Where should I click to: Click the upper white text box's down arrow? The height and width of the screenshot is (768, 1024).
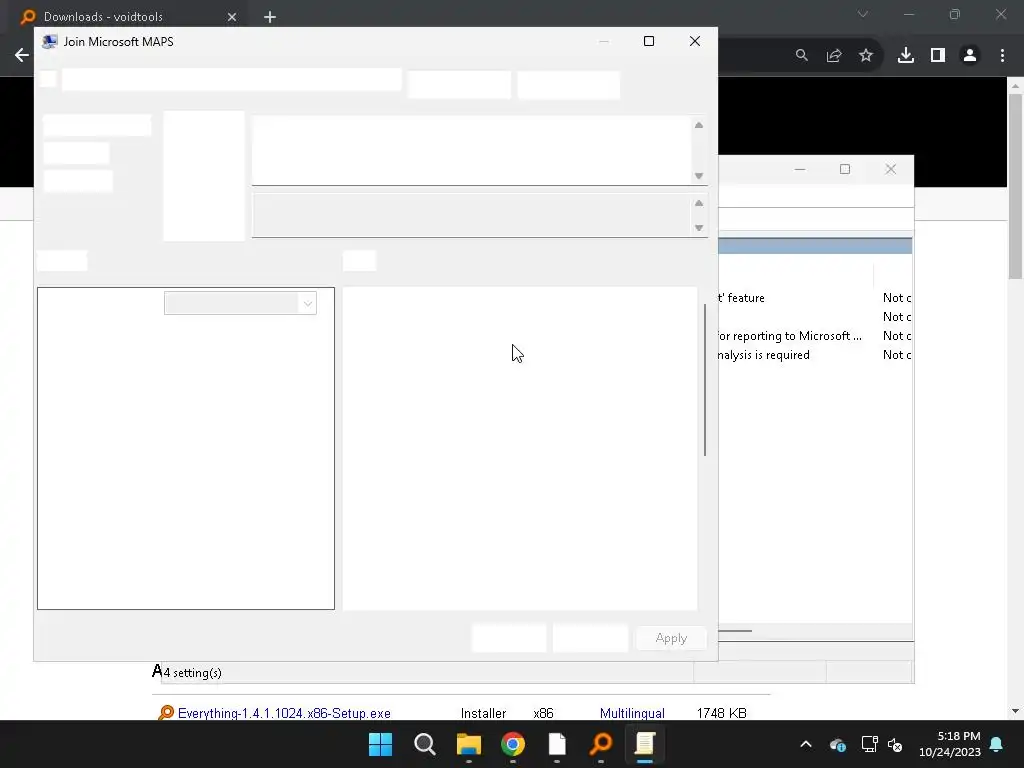[699, 176]
